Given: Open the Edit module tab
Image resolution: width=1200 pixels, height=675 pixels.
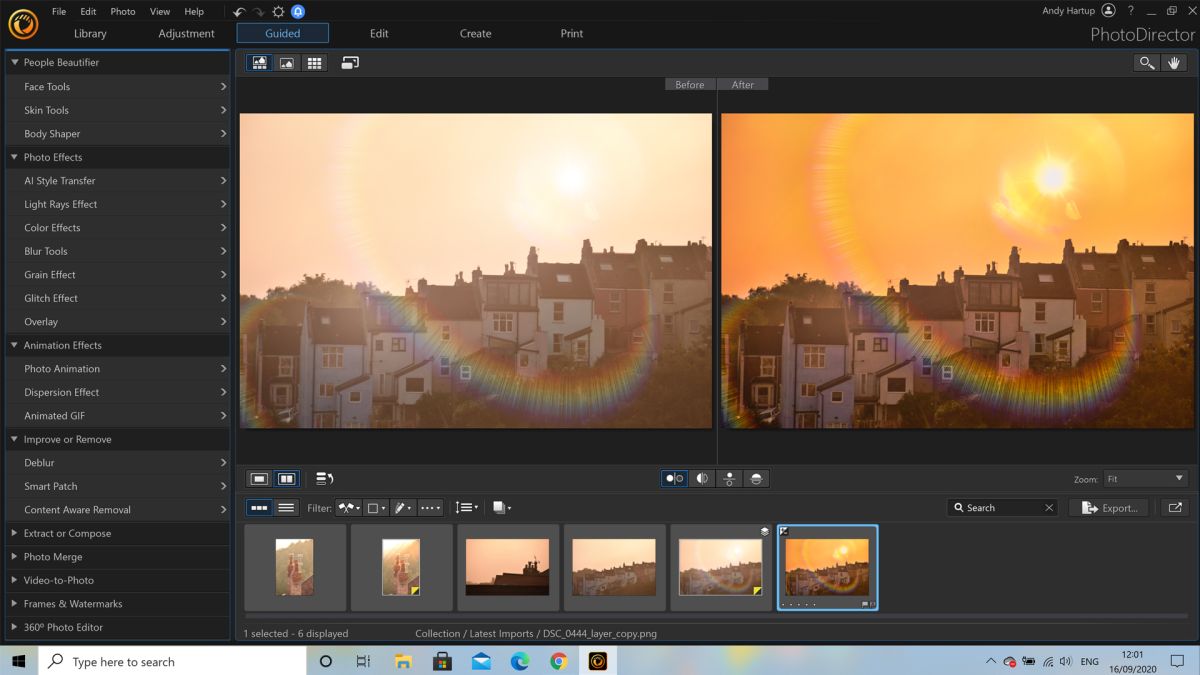Looking at the screenshot, I should tap(379, 33).
